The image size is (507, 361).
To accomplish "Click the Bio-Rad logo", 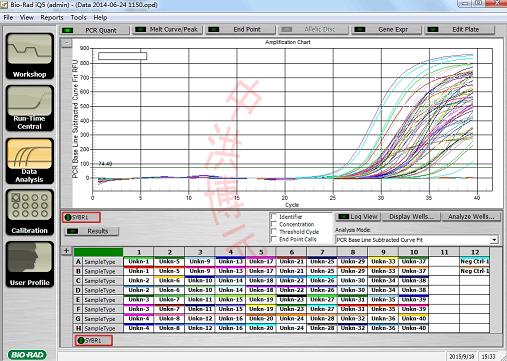I will [27, 354].
